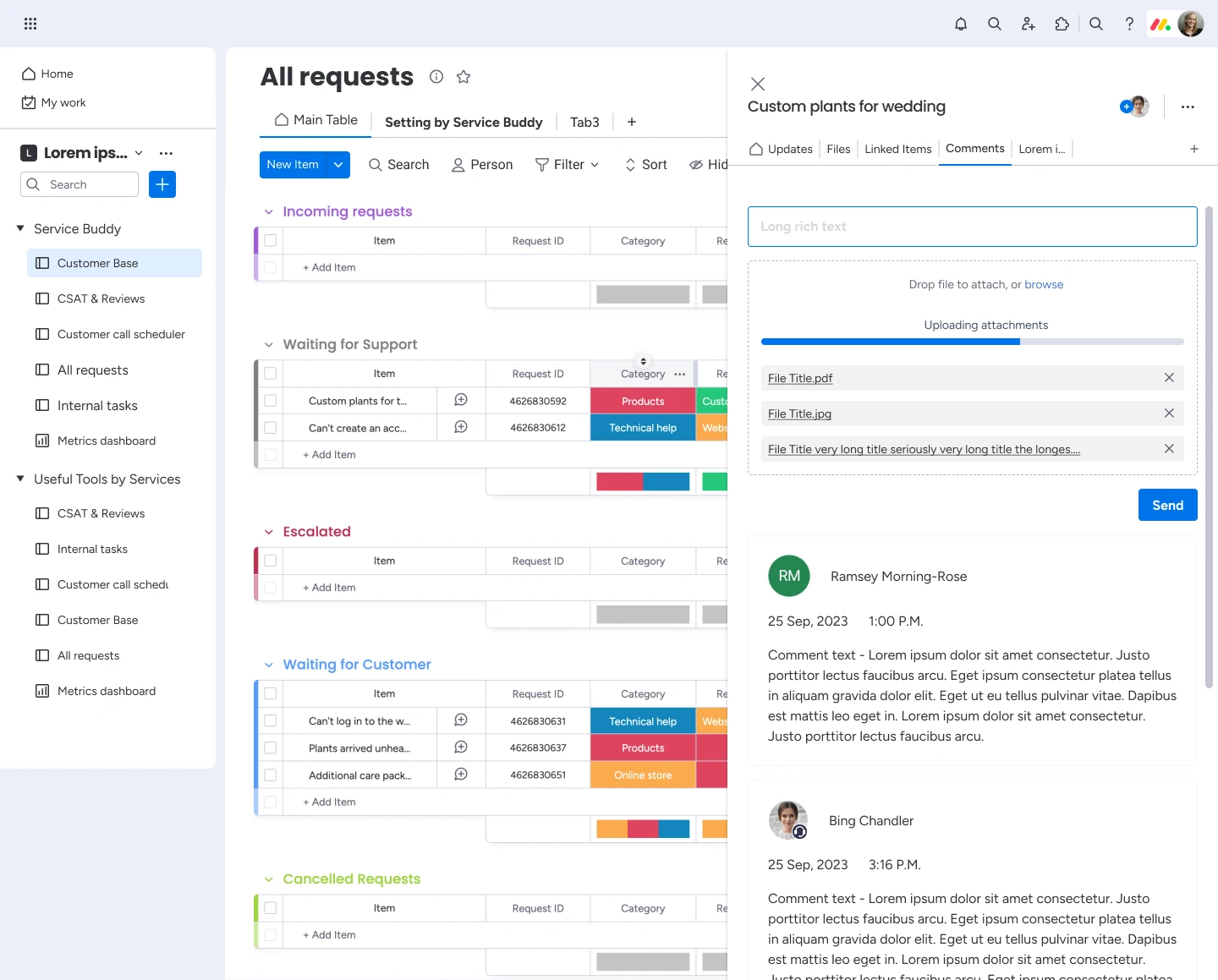Open conversation for Custom plants item

461,400
